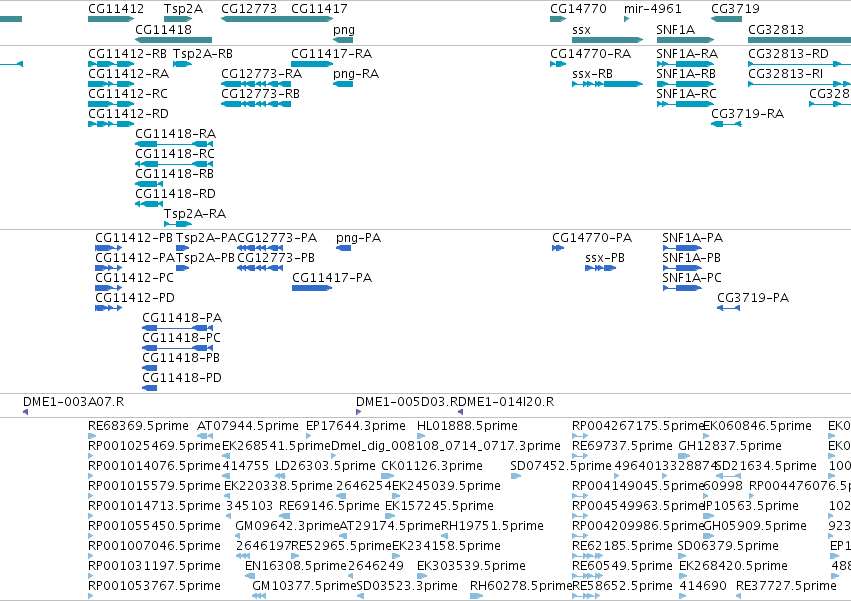Open transcript CG32813-RD
Screen dimensions: 851x601
pos(789,54)
